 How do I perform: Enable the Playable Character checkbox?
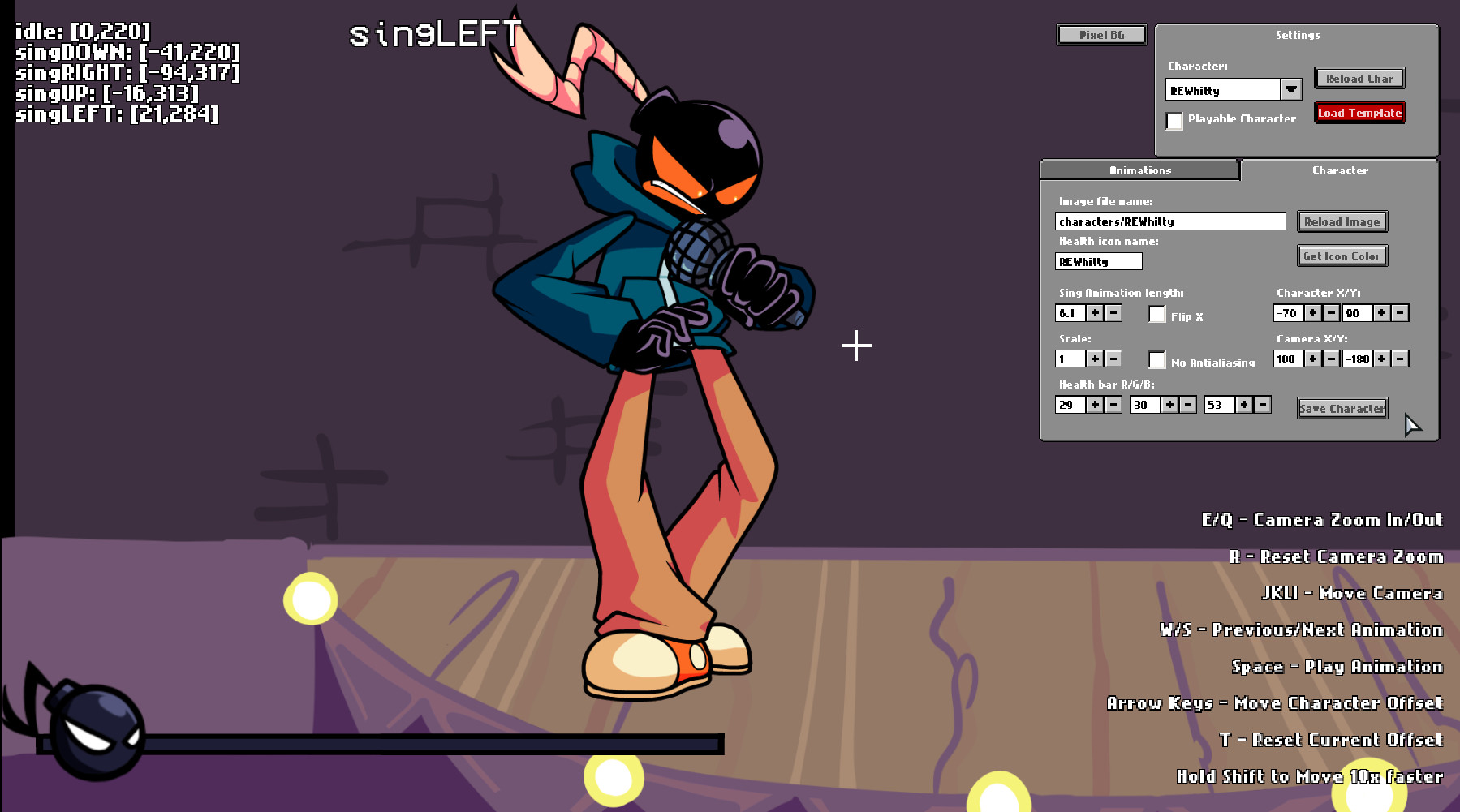coord(1174,120)
